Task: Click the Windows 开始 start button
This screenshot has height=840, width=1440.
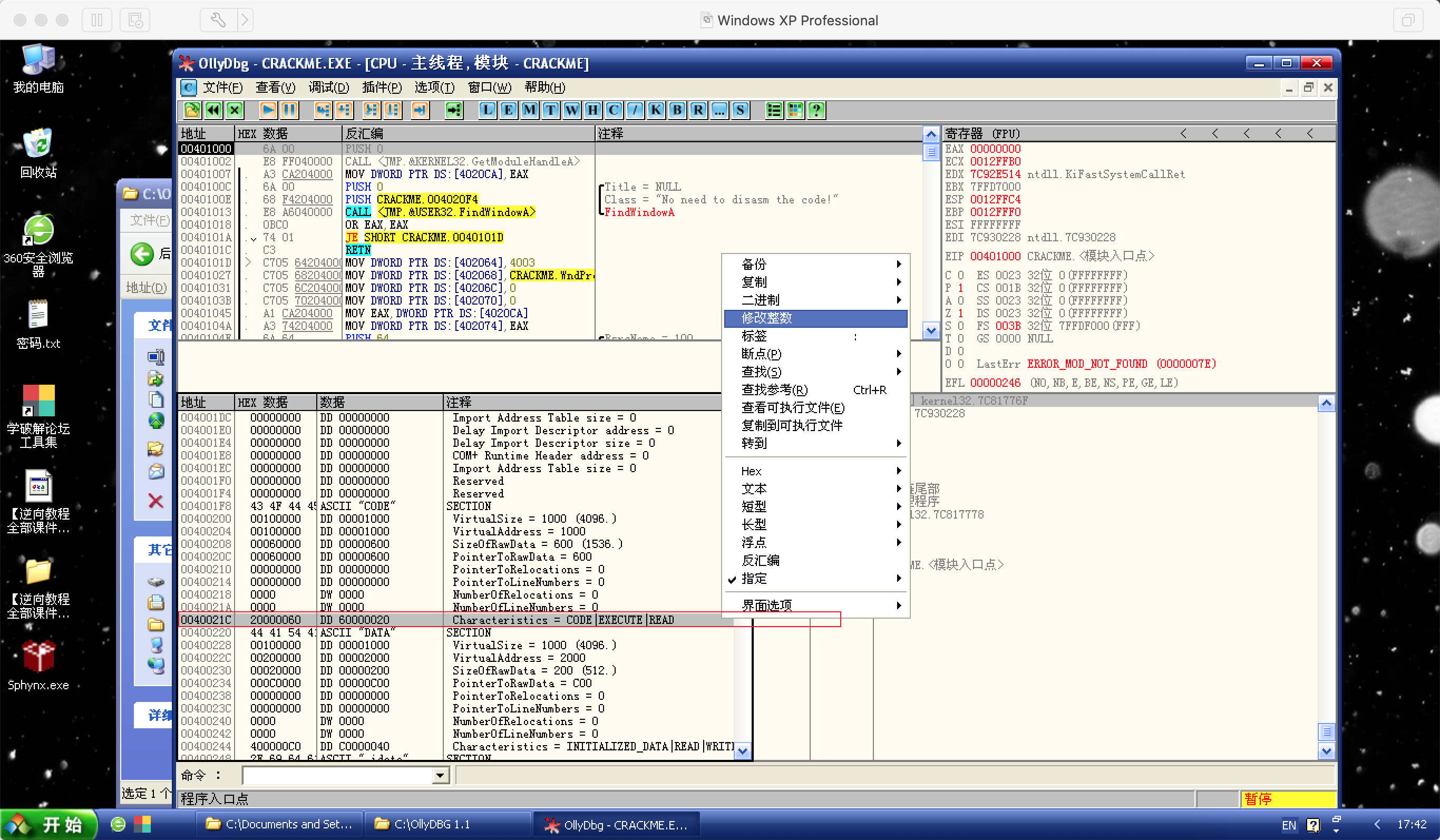Action: 49,824
